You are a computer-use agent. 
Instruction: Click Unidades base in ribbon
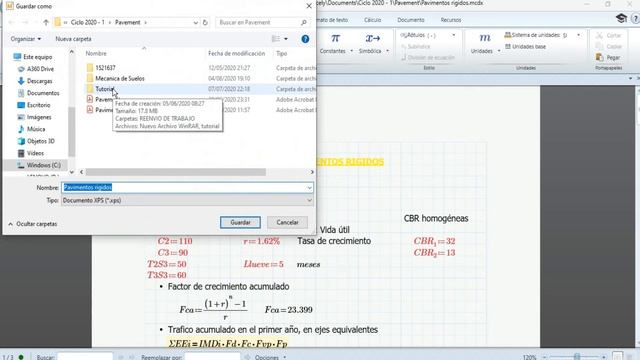525,47
